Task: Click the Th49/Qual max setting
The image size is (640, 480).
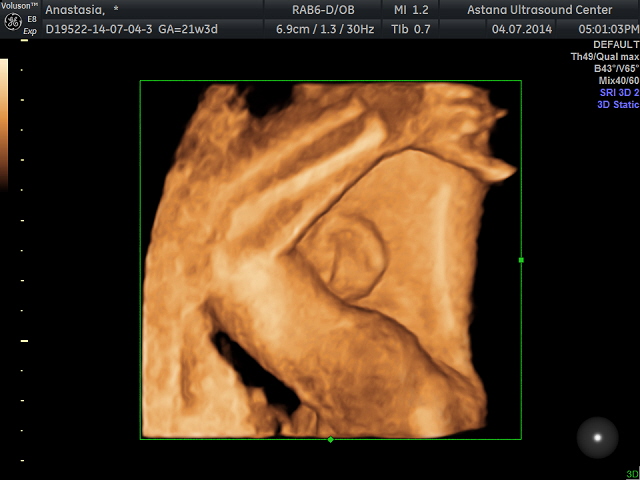Action: 604,57
